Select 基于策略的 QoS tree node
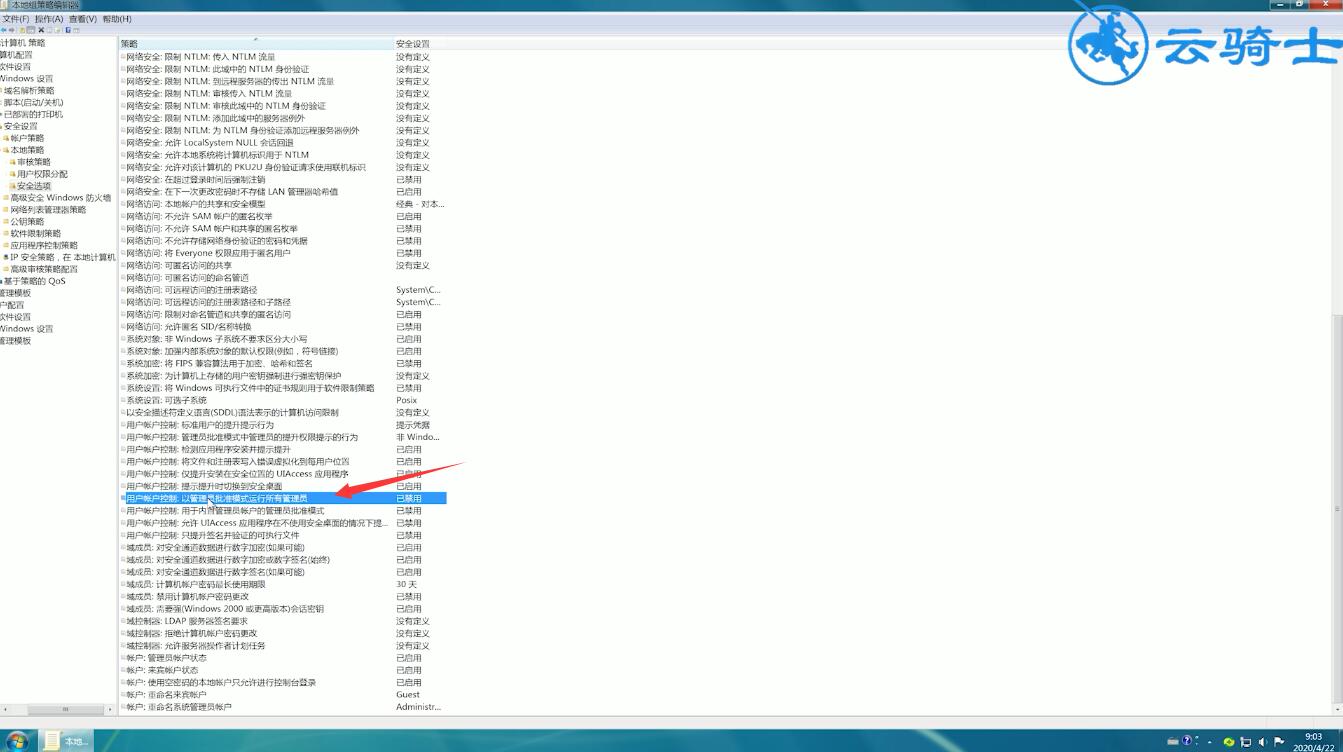1343x752 pixels. point(34,281)
